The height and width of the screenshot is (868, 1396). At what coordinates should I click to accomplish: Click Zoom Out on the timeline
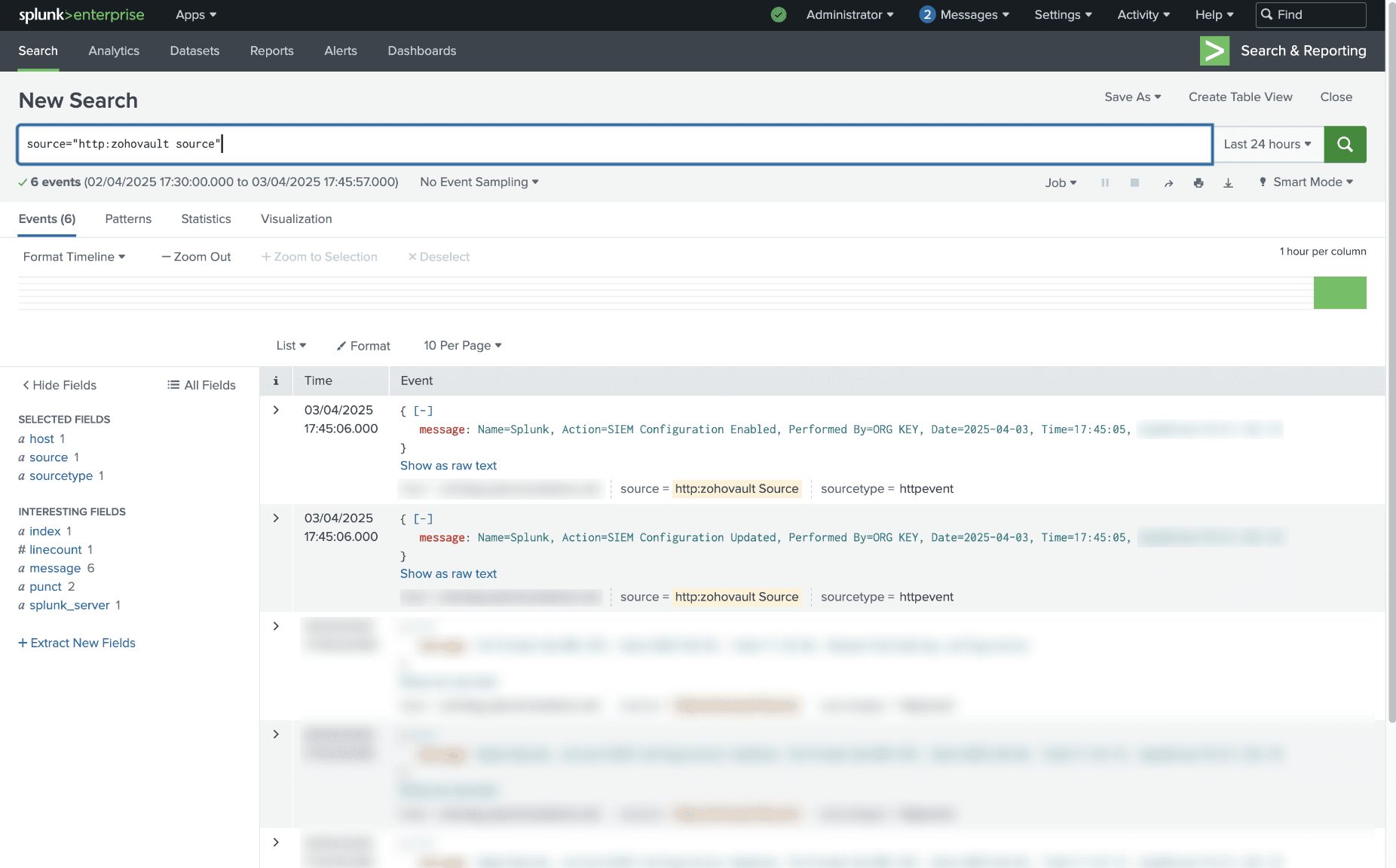[x=196, y=256]
